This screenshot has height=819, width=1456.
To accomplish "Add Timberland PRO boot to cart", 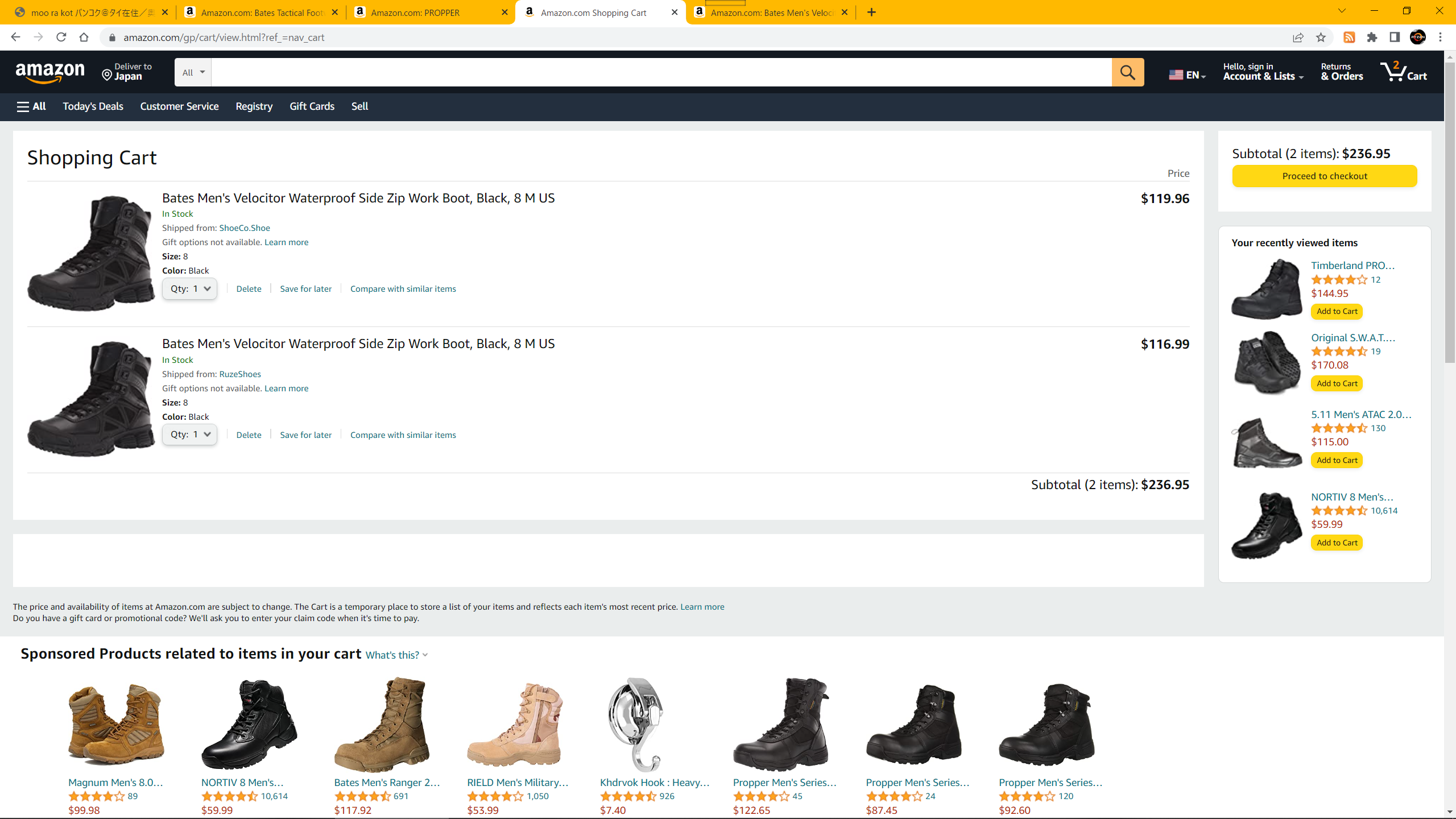I will pyautogui.click(x=1337, y=311).
